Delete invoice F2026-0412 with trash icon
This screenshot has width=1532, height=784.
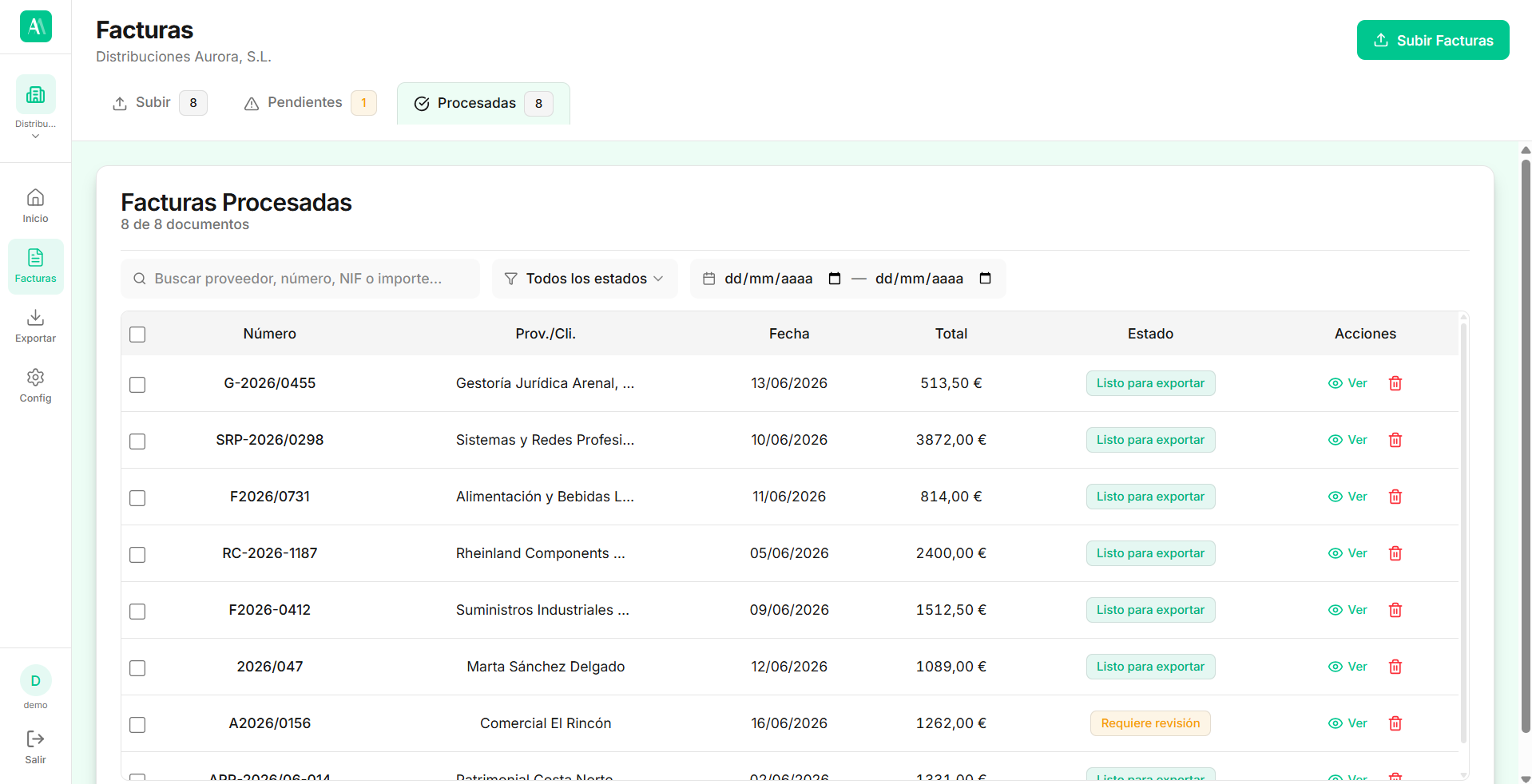pyautogui.click(x=1395, y=610)
